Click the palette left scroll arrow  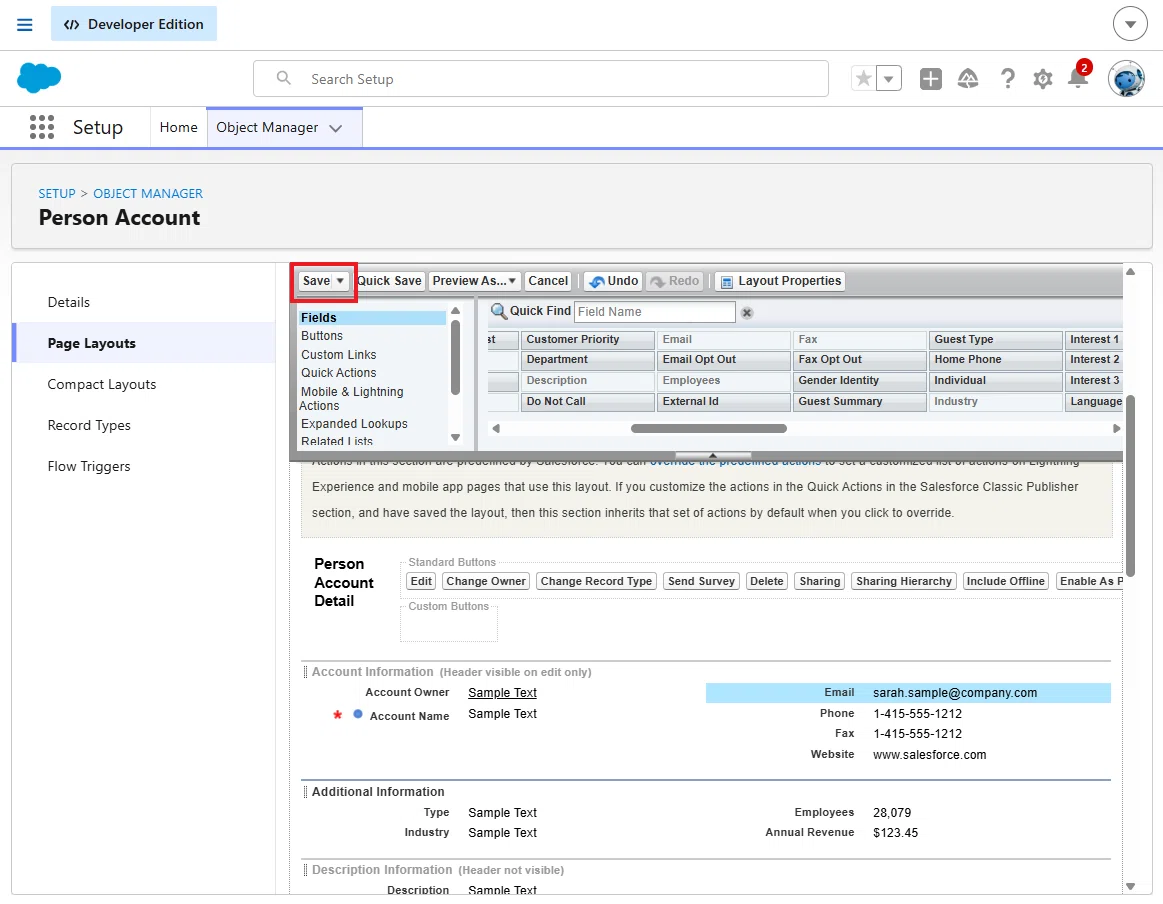point(496,429)
